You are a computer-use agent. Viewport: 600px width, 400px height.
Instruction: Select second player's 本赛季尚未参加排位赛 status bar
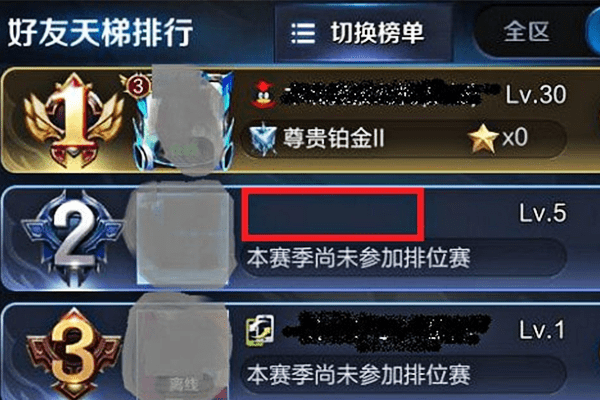pyautogui.click(x=404, y=257)
